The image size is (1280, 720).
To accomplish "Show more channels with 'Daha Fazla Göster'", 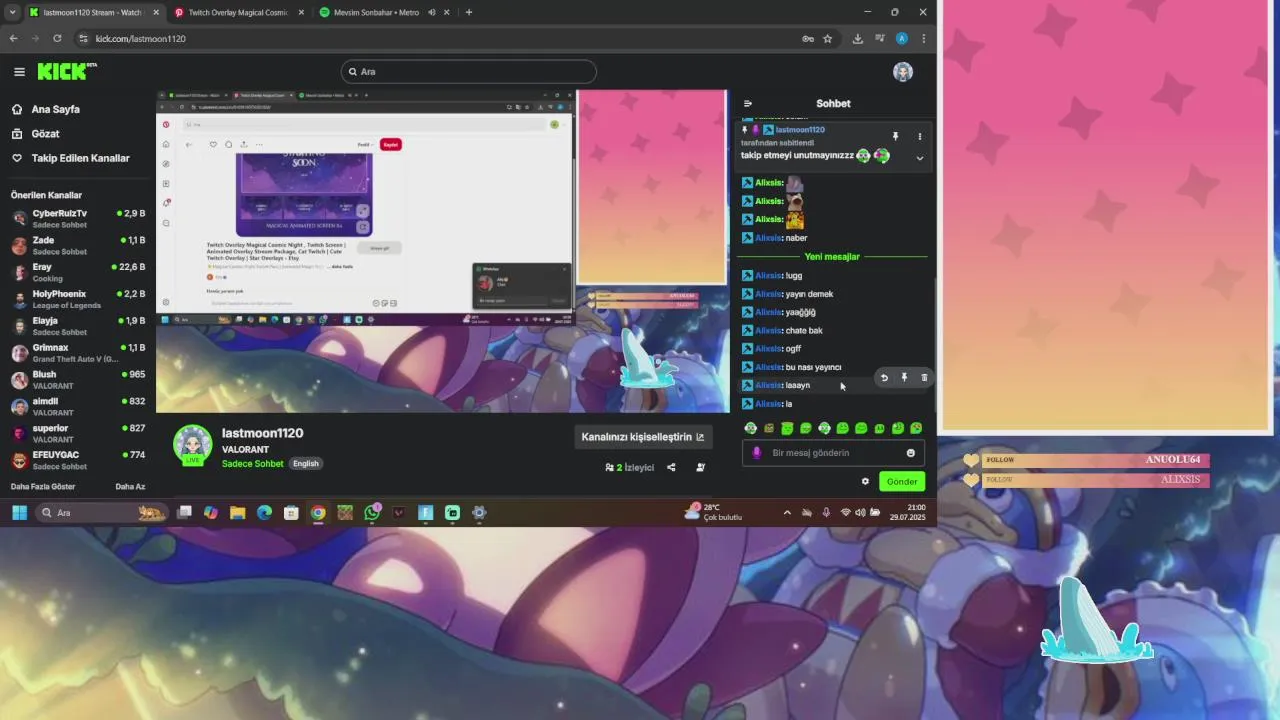I will [43, 487].
